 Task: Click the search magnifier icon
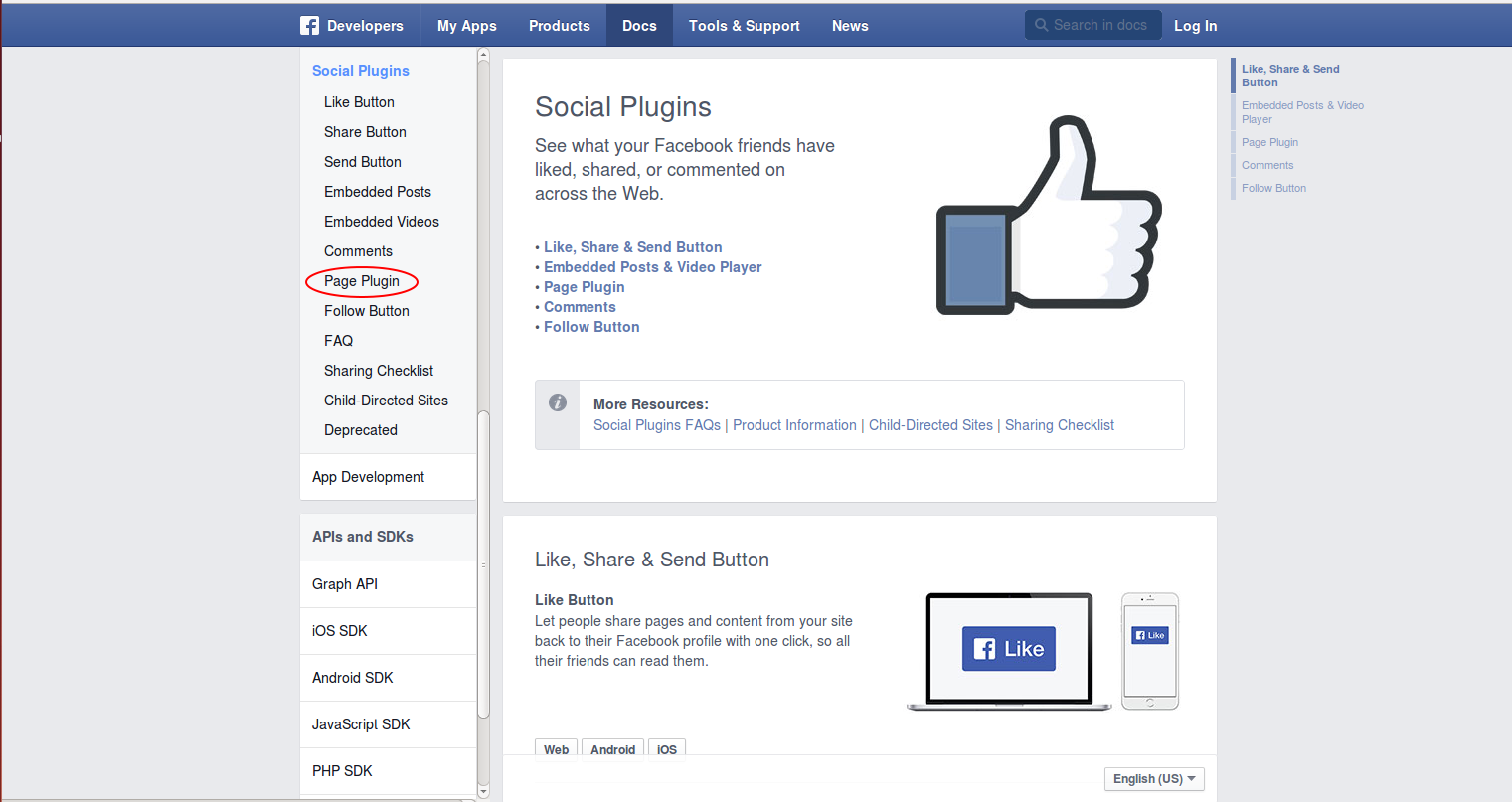(1041, 25)
